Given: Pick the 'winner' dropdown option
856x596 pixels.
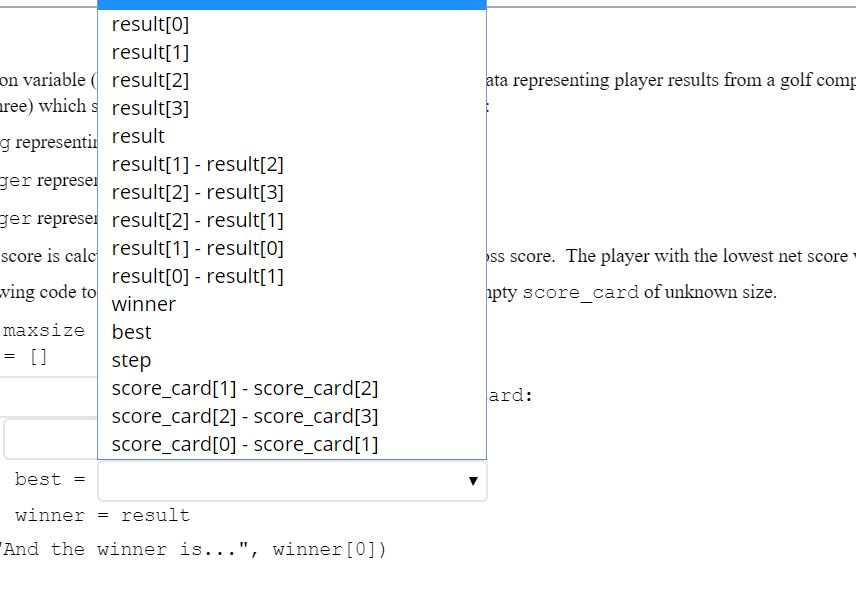Looking at the screenshot, I should [292, 304].
